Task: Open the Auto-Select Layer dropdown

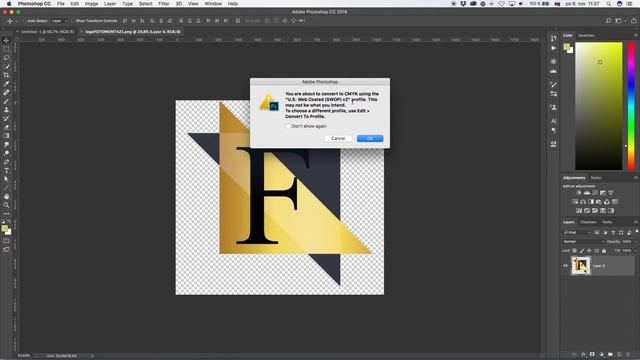Action: 60,21
